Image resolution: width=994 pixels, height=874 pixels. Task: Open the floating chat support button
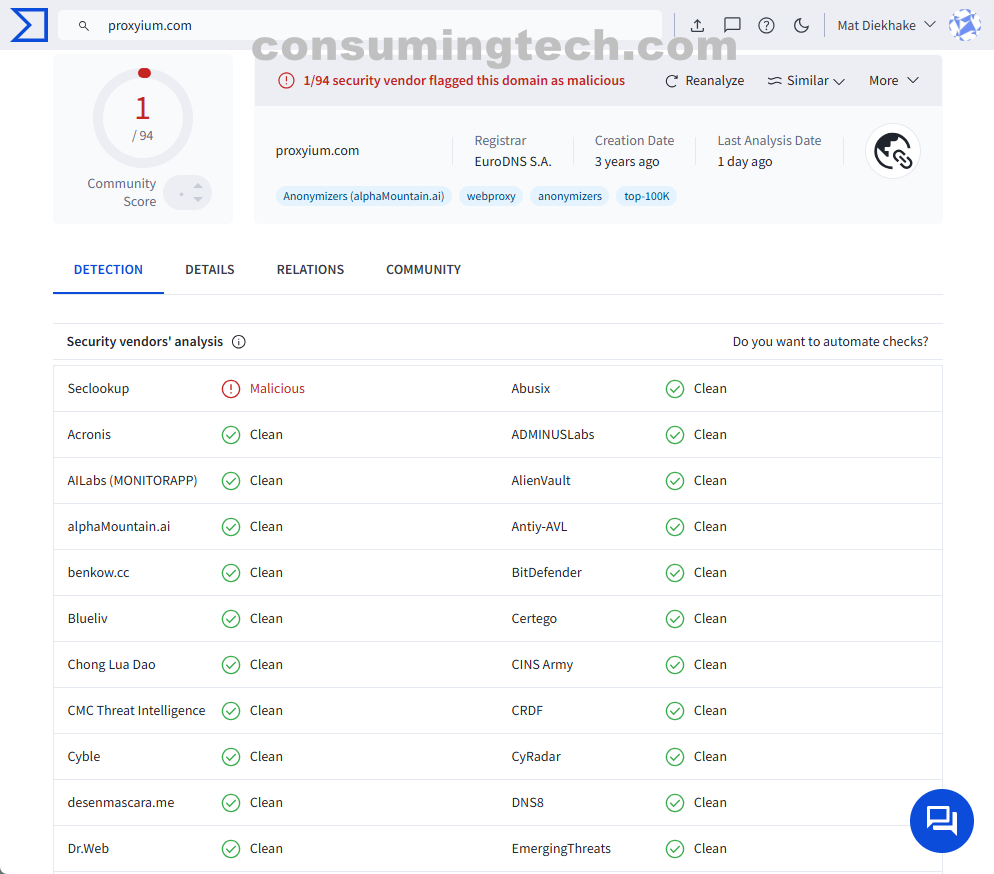[941, 820]
